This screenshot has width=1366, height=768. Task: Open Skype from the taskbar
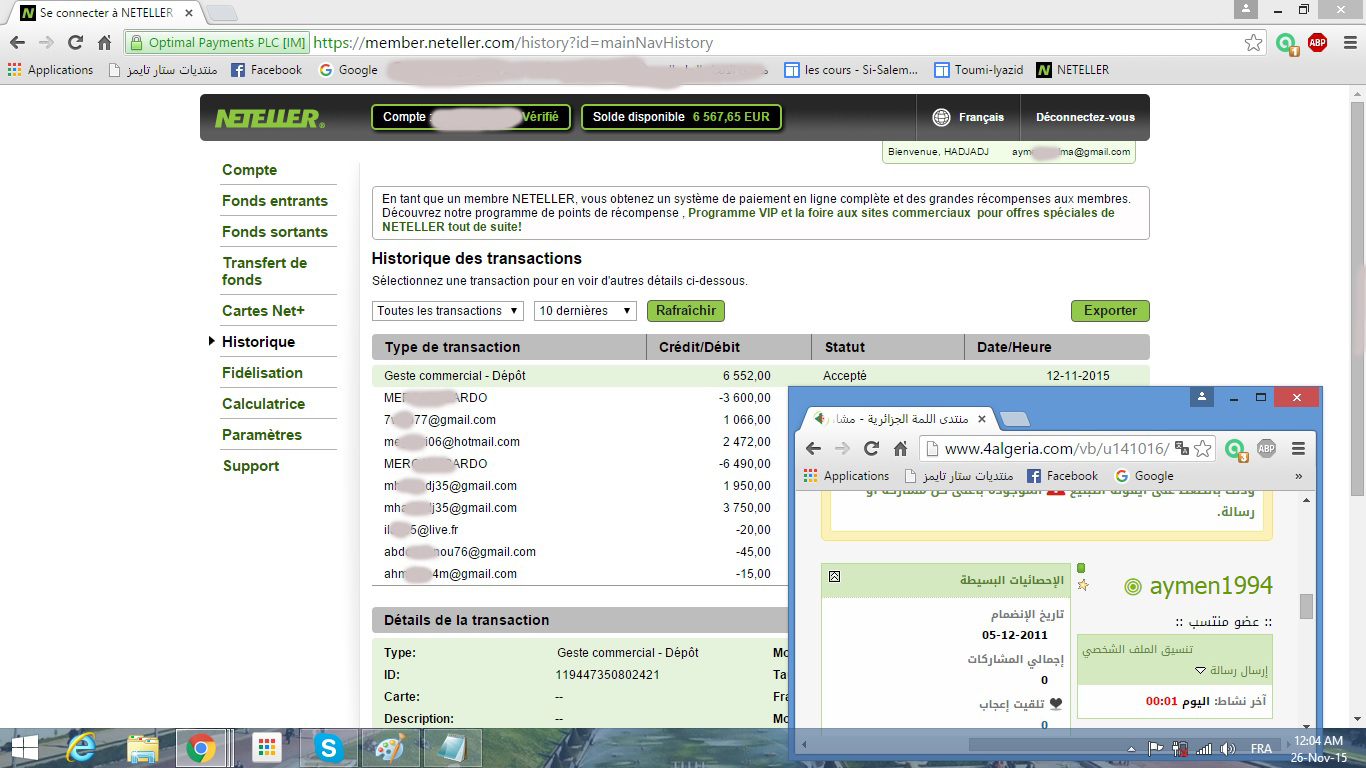(x=328, y=748)
